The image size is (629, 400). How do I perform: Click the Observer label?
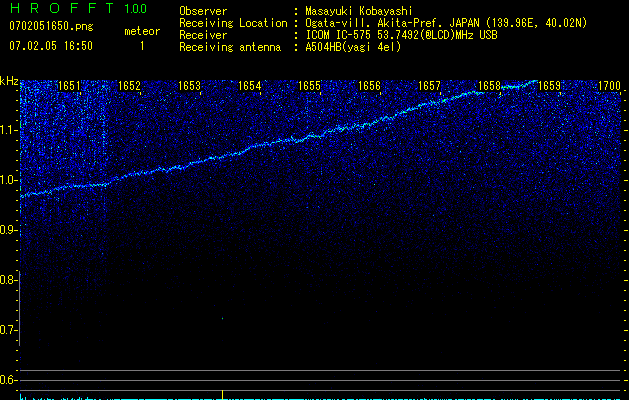203,11
